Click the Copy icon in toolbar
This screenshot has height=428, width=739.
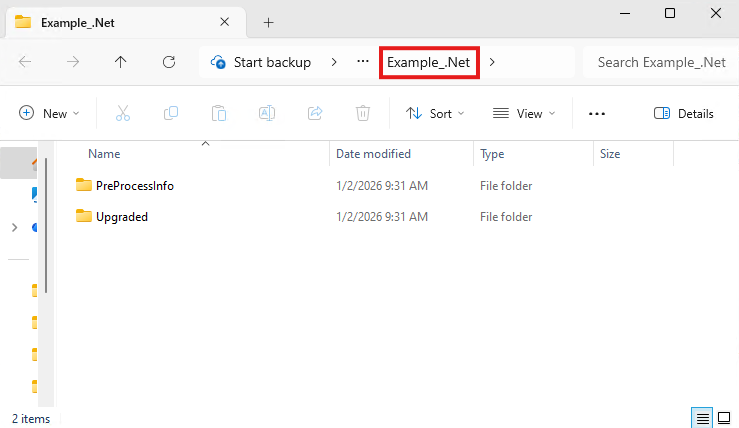tap(171, 114)
